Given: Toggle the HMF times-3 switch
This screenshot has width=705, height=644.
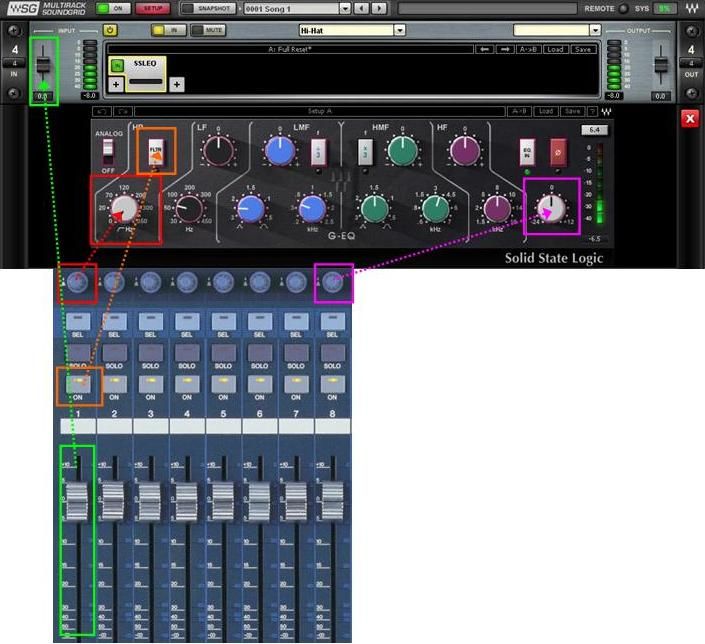Looking at the screenshot, I should coord(365,152).
